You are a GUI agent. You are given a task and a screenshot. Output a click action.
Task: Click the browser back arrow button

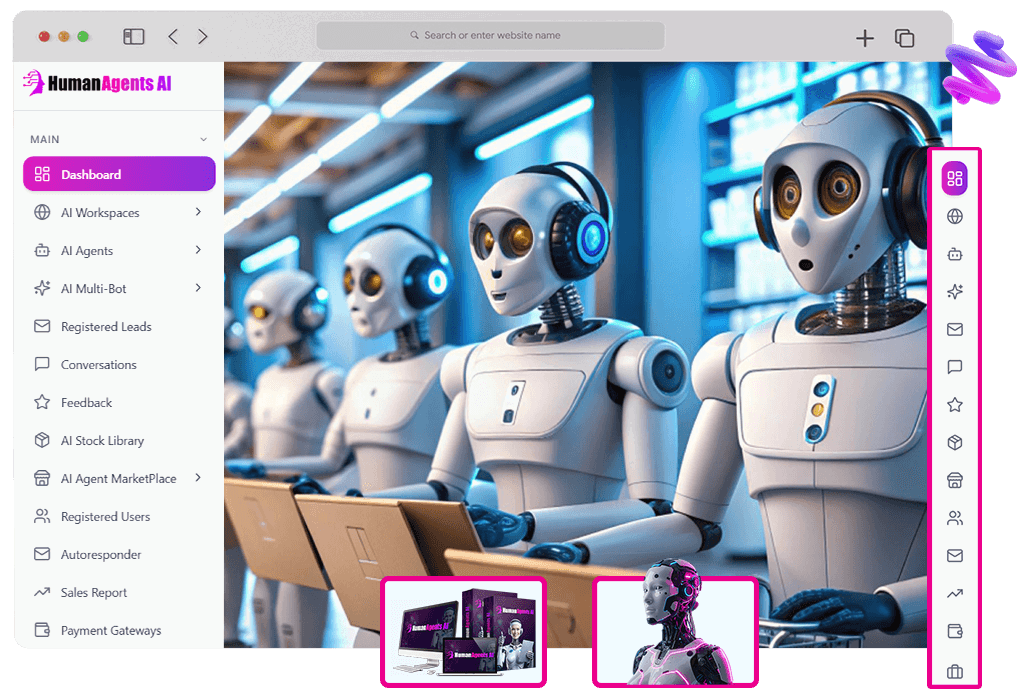point(173,37)
